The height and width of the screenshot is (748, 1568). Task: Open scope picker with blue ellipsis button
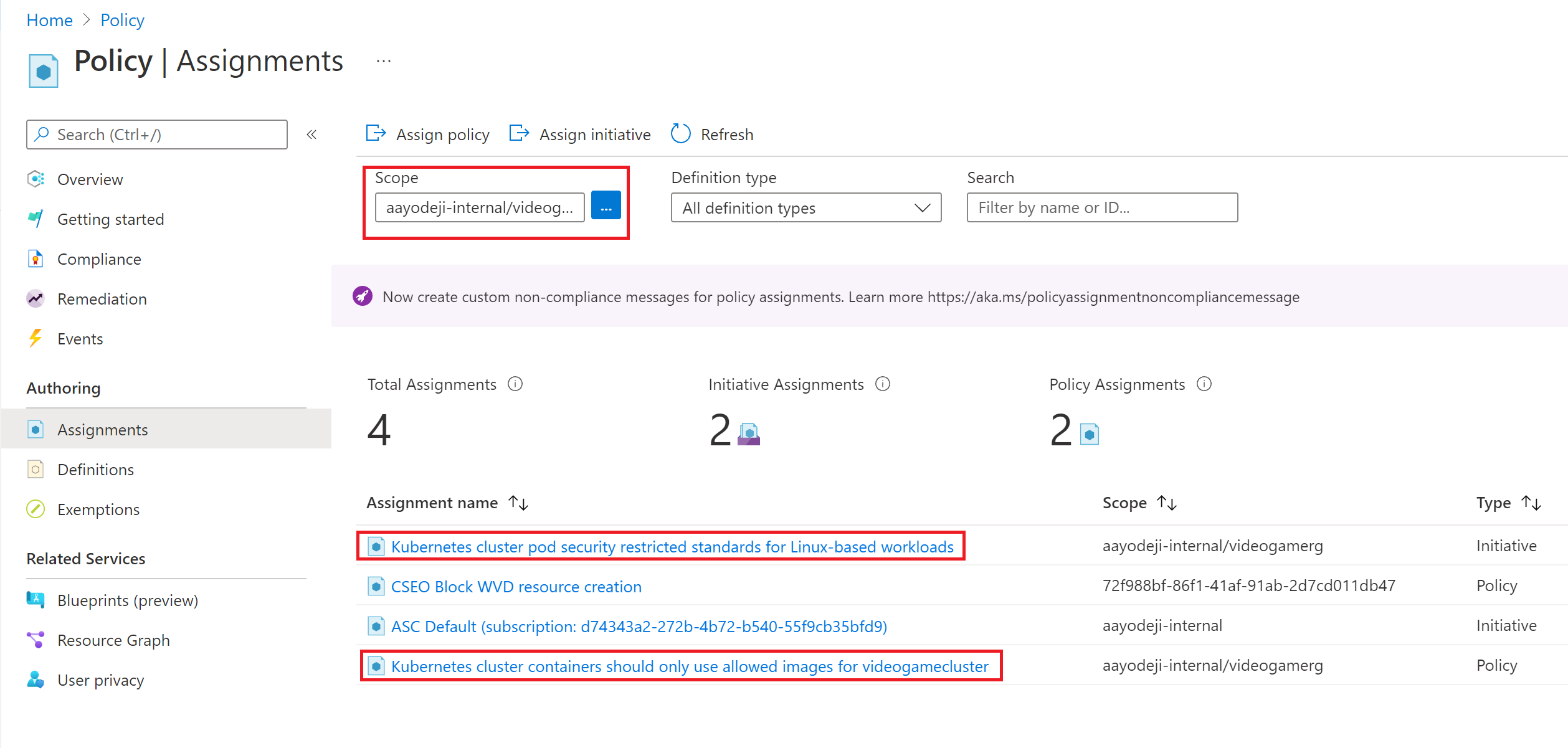tap(606, 206)
